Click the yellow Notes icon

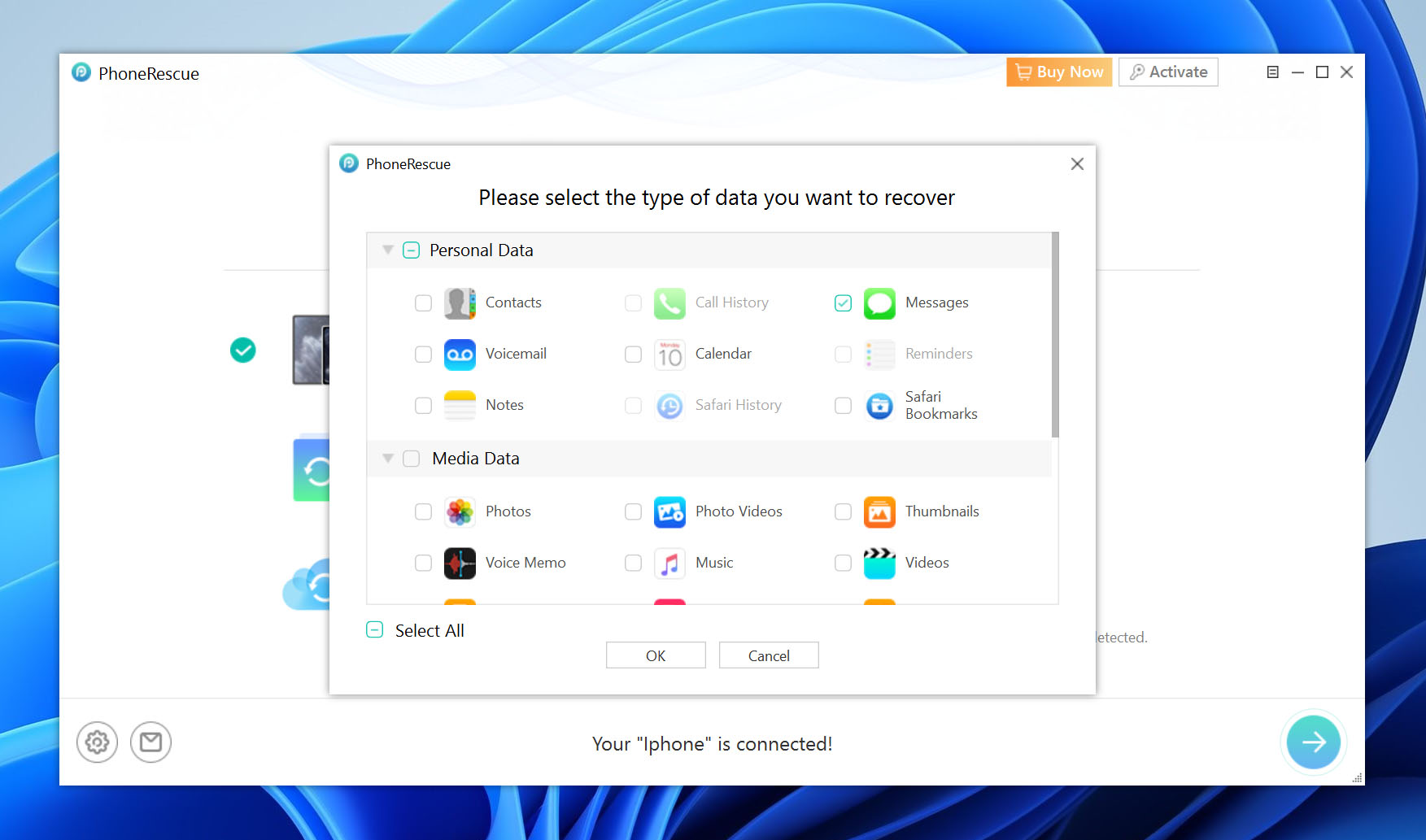460,406
